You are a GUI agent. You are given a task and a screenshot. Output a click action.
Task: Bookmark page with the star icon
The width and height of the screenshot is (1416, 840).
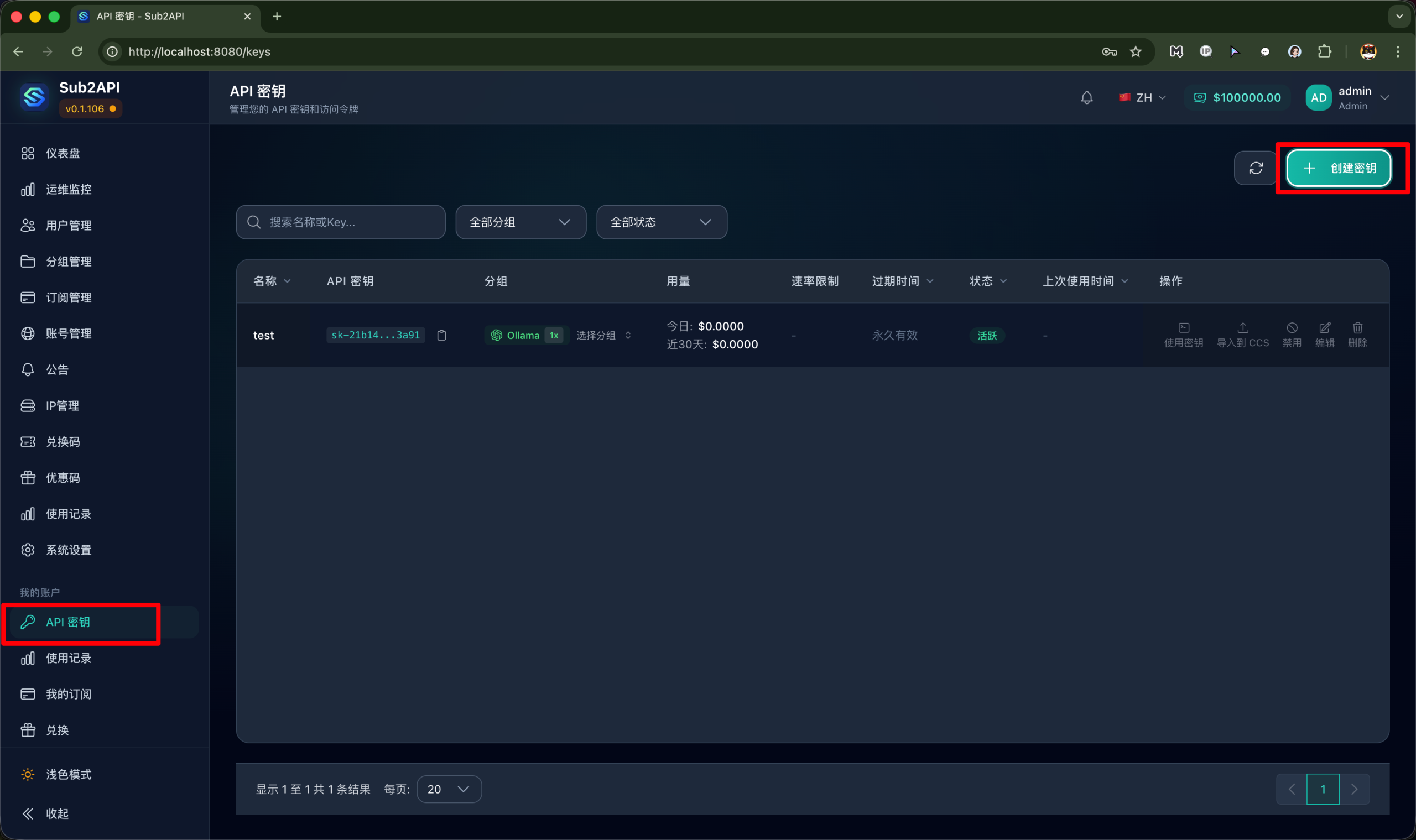click(x=1135, y=51)
